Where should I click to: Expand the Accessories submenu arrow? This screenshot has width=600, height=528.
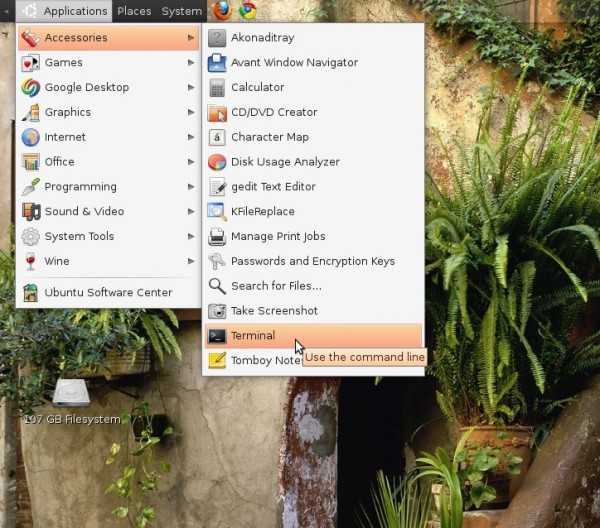pos(191,37)
